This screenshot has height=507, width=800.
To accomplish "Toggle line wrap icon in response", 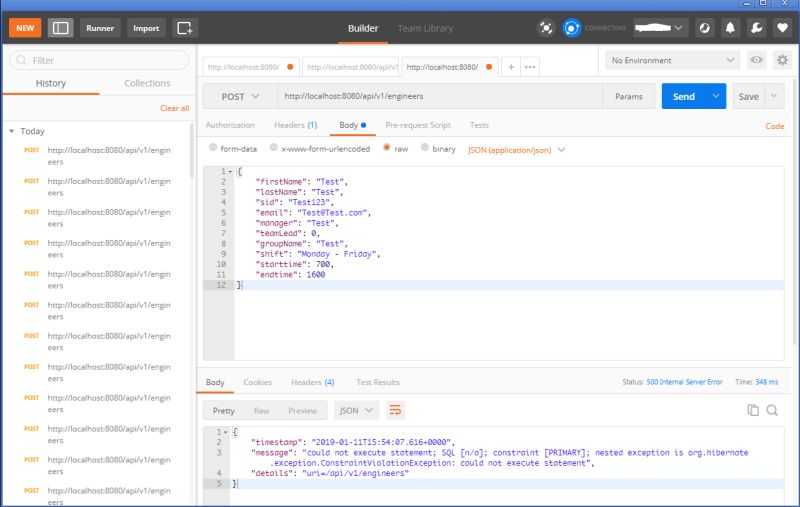I will [395, 410].
